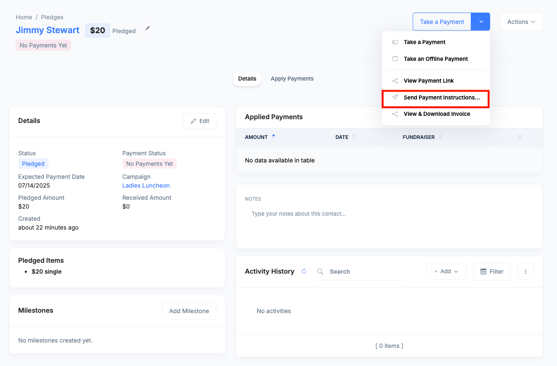Select View & Download Invoice menu item
The width and height of the screenshot is (557, 366).
point(436,114)
